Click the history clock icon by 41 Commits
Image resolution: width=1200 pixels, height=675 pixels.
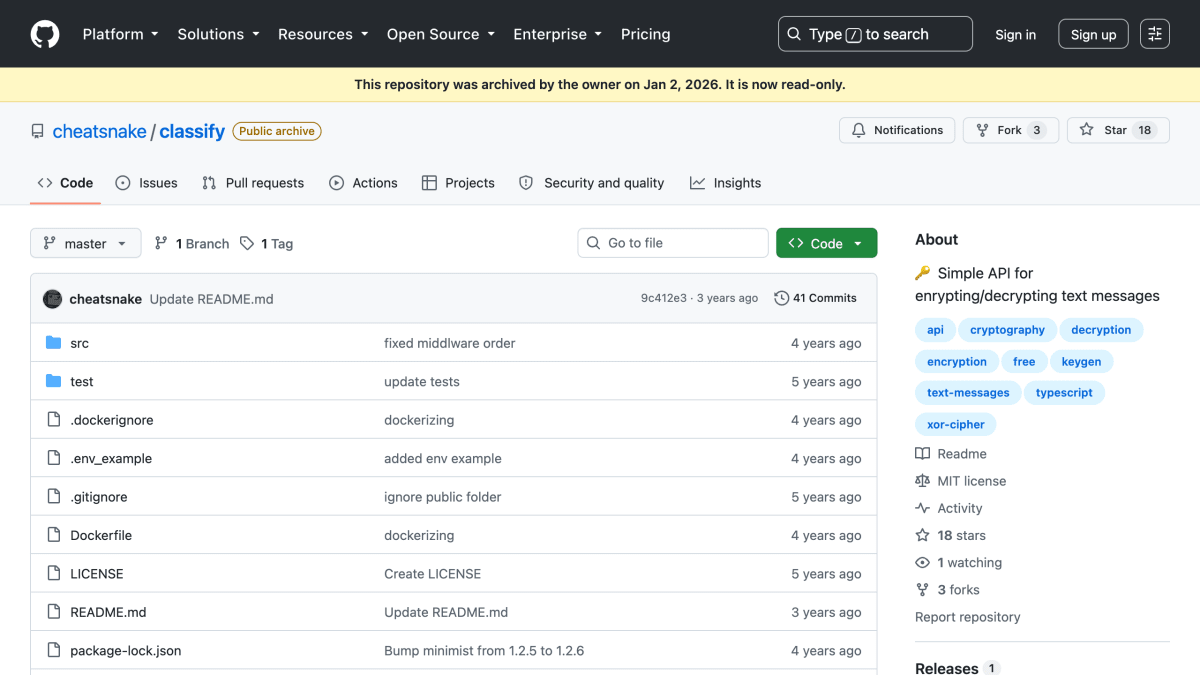click(x=781, y=298)
